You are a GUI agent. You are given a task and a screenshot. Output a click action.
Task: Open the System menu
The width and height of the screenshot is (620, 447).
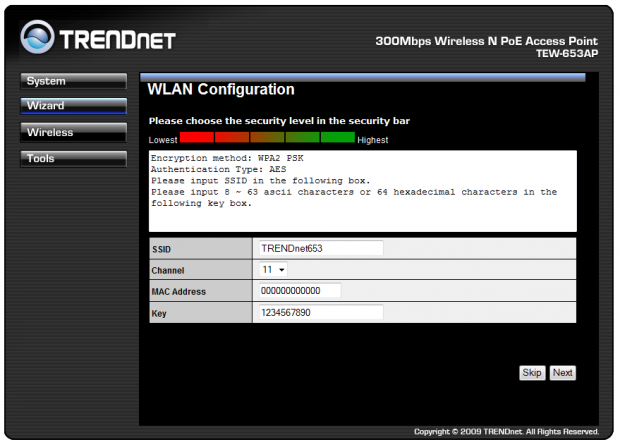click(74, 81)
